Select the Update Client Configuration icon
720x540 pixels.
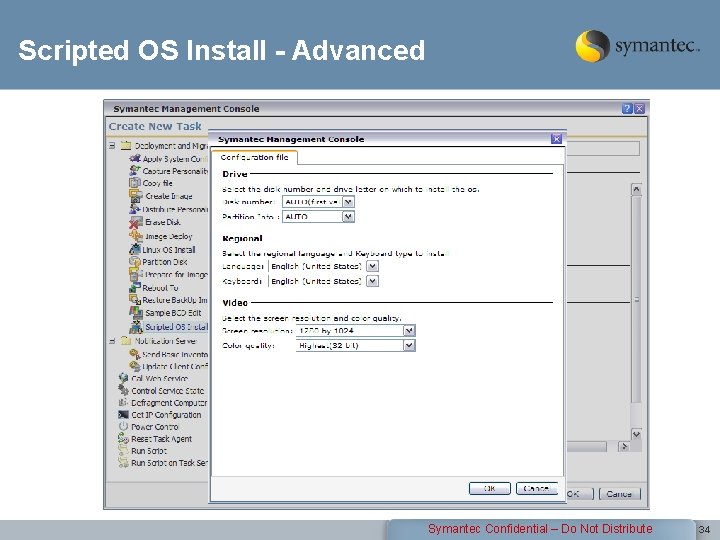tap(135, 366)
